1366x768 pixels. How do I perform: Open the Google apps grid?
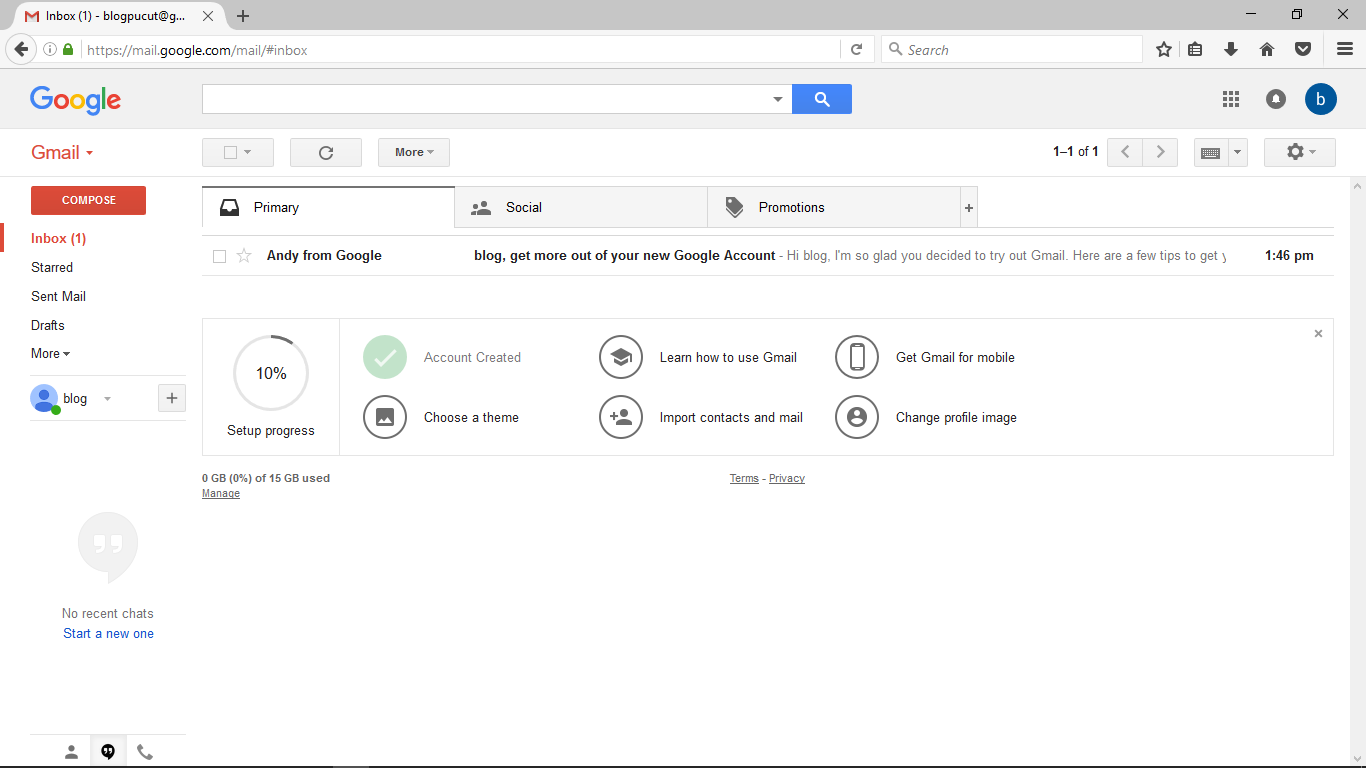(1231, 99)
